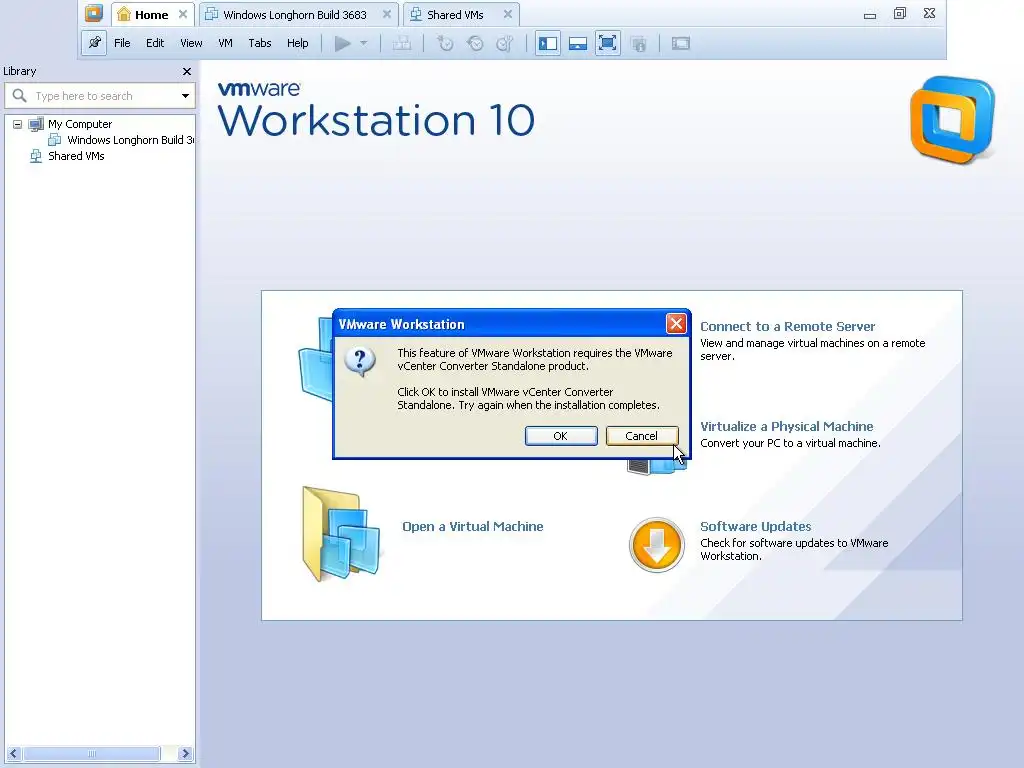The width and height of the screenshot is (1024, 768).
Task: Open the Edit menu
Action: tap(155, 43)
